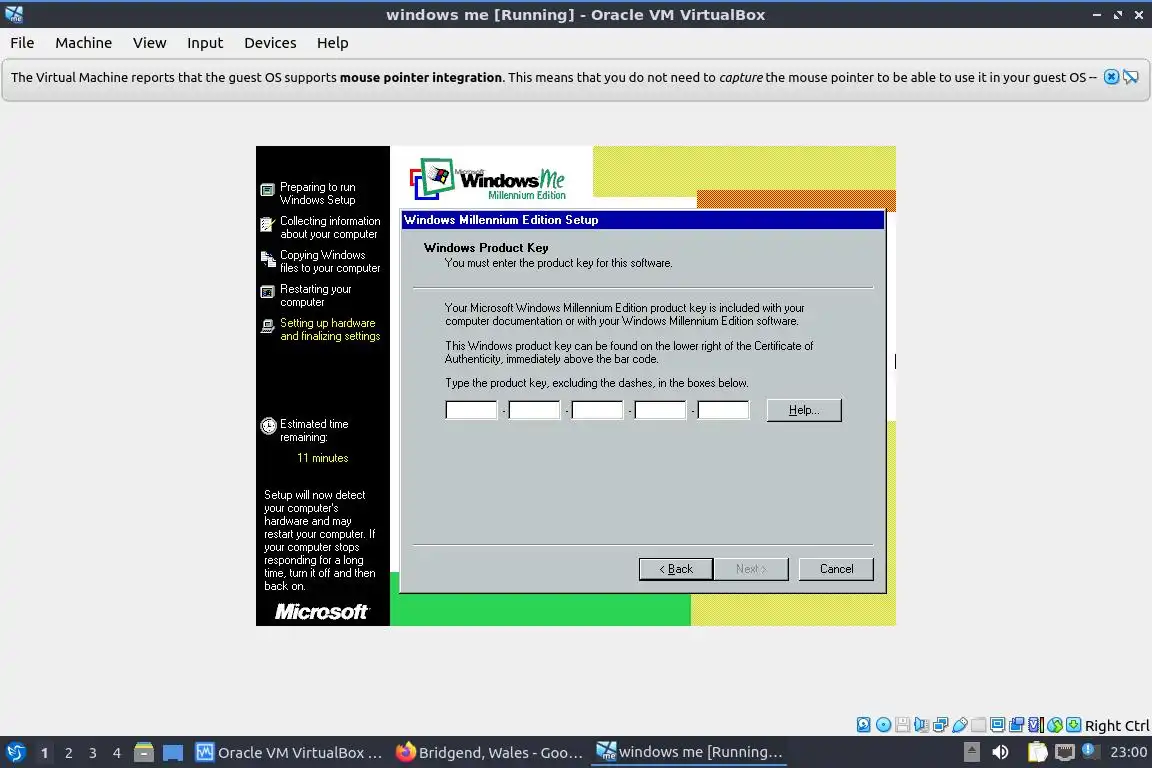The image size is (1152, 768).
Task: Click the CPU virtualization status icon
Action: (x=1035, y=725)
